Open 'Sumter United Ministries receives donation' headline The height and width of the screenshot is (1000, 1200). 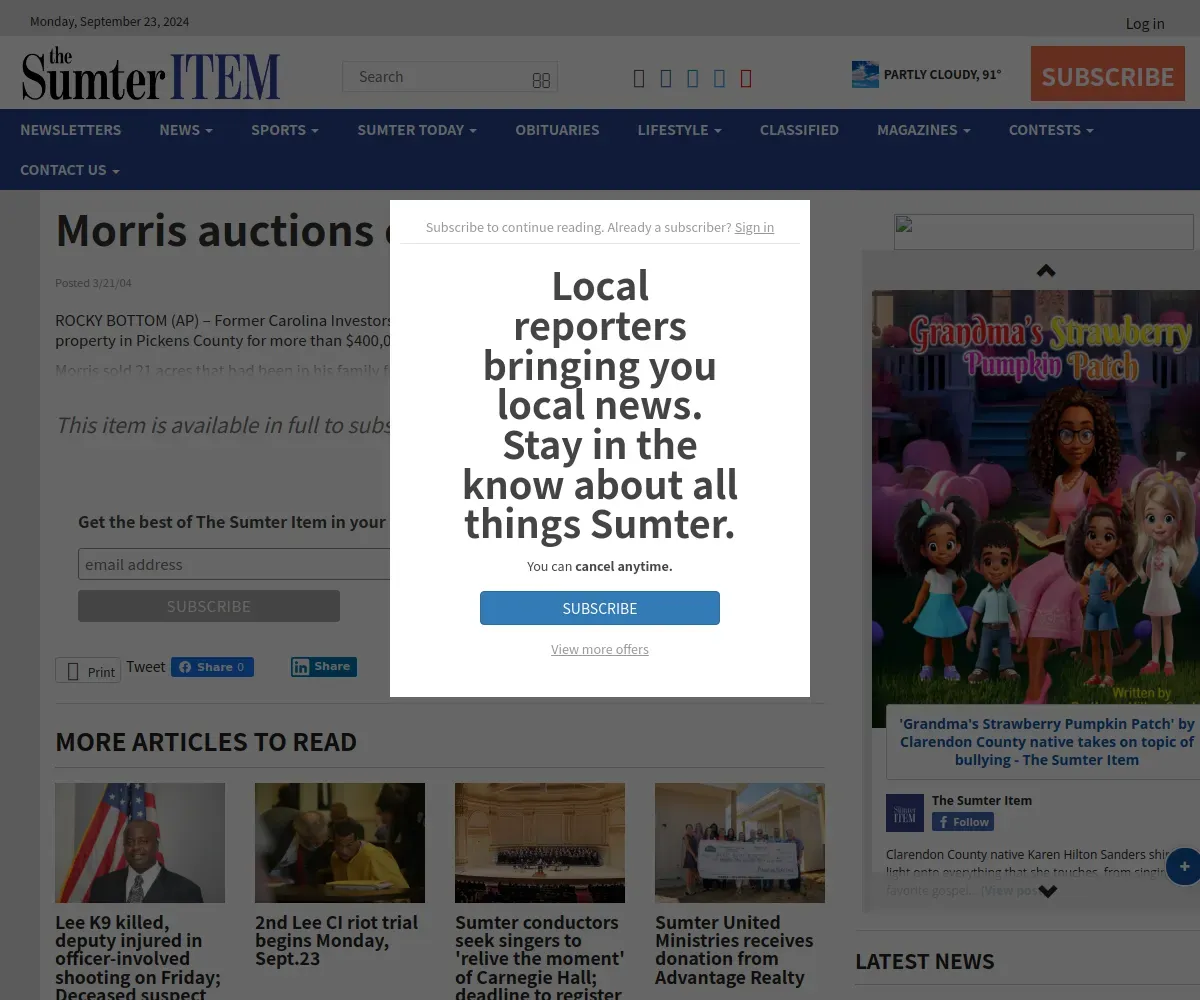point(734,950)
